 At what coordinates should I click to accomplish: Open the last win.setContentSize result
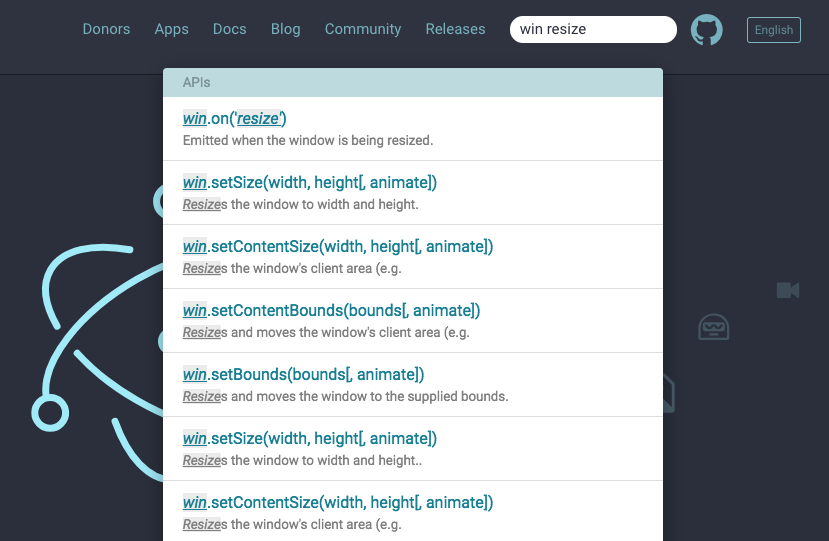tap(412, 511)
